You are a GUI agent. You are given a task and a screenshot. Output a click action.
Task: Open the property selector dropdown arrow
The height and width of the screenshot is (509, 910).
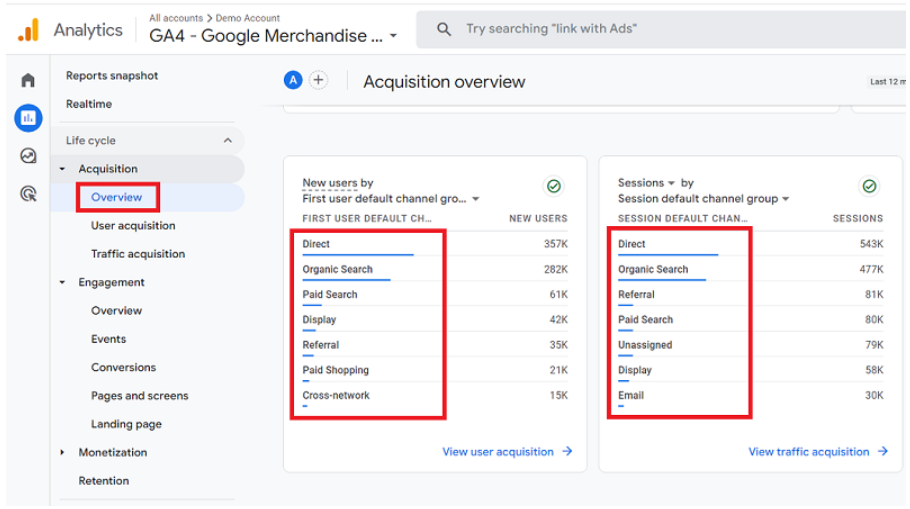tap(393, 36)
